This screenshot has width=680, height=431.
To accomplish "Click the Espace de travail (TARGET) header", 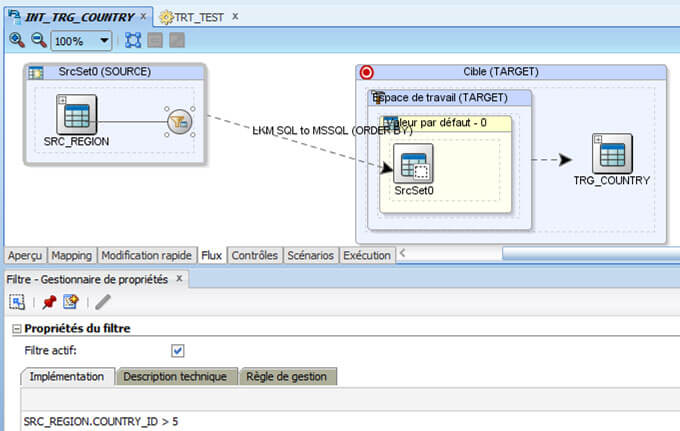I will pyautogui.click(x=450, y=98).
